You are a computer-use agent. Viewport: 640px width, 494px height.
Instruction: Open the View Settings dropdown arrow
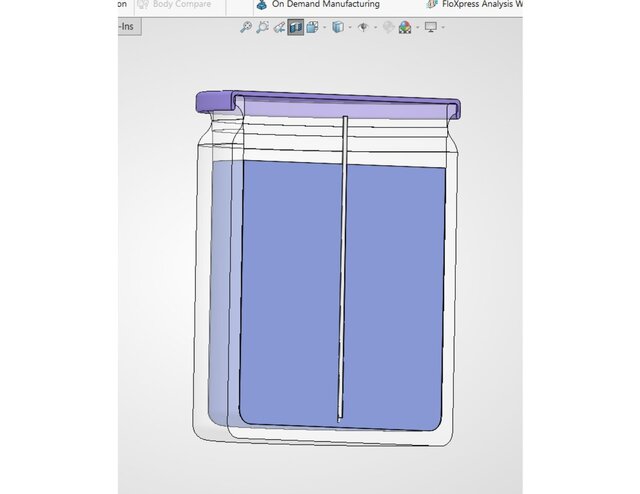(443, 27)
